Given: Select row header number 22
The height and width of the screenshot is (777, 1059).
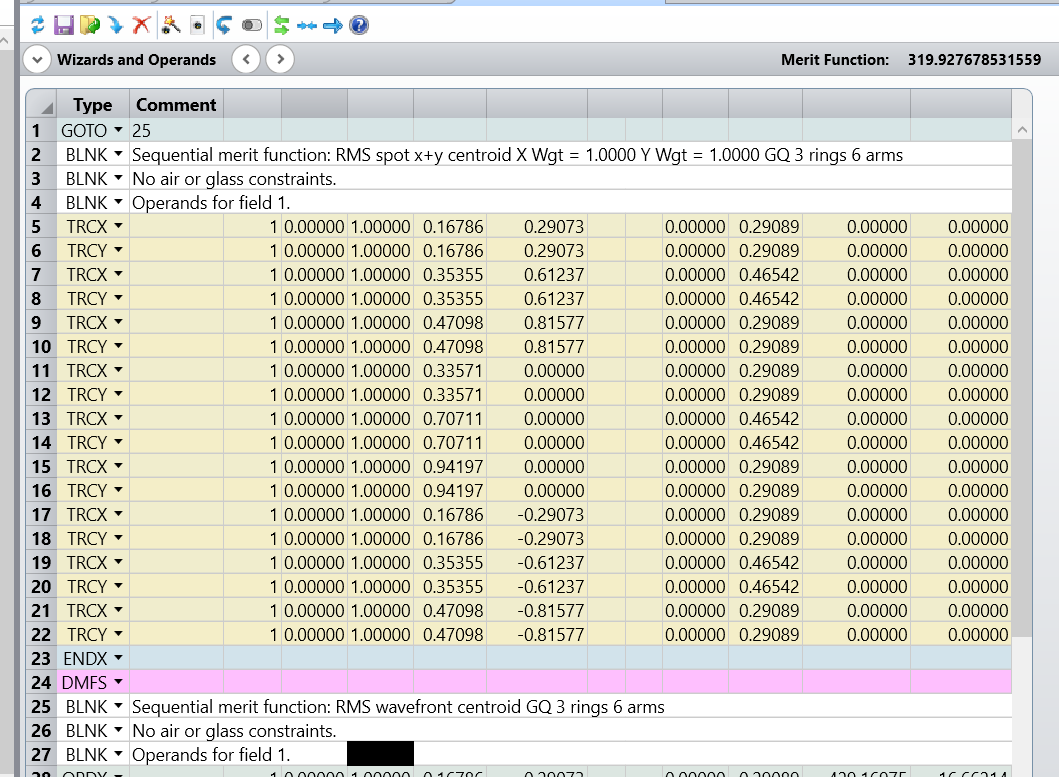Looking at the screenshot, I should pos(41,634).
